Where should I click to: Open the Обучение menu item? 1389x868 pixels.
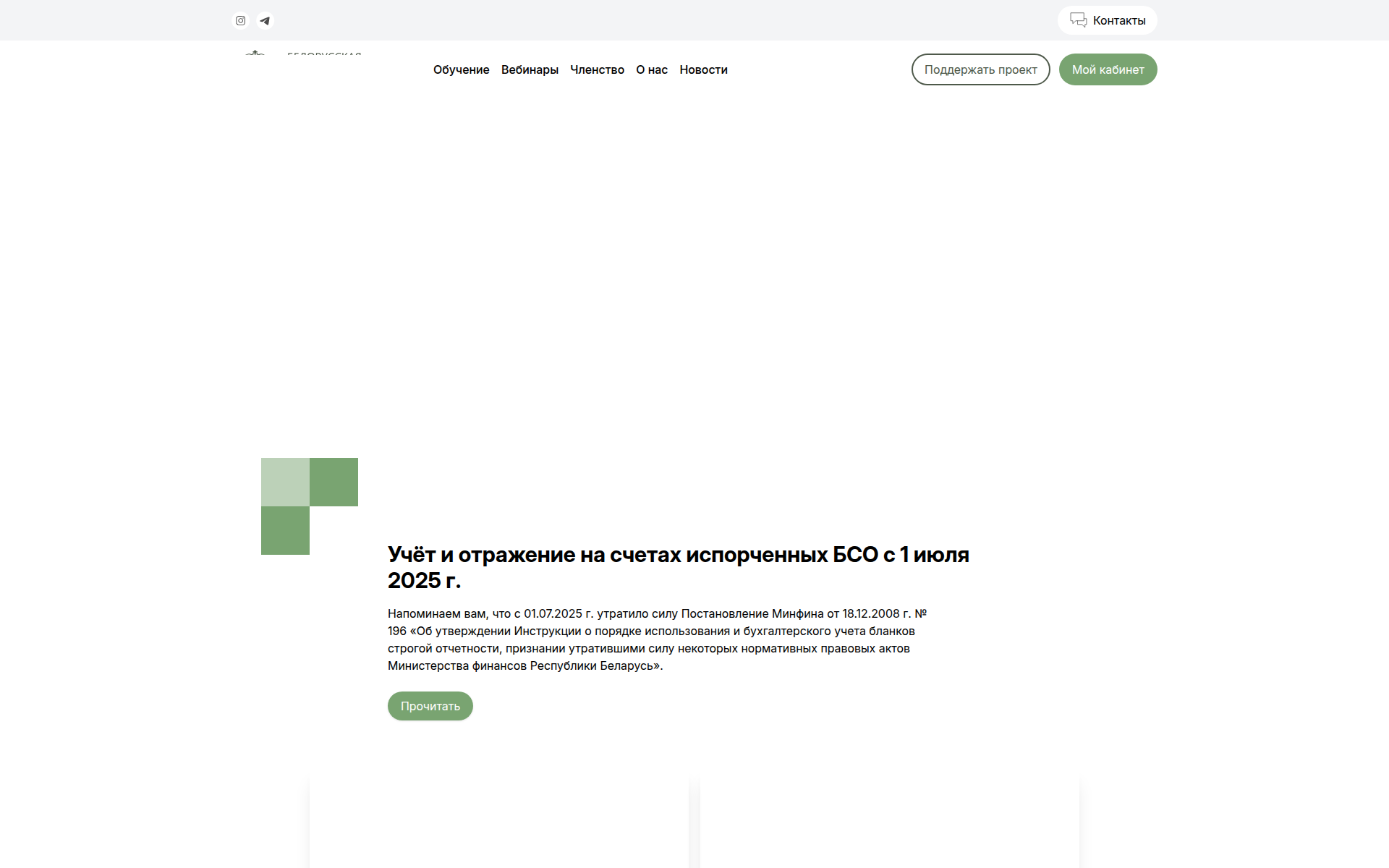click(462, 69)
